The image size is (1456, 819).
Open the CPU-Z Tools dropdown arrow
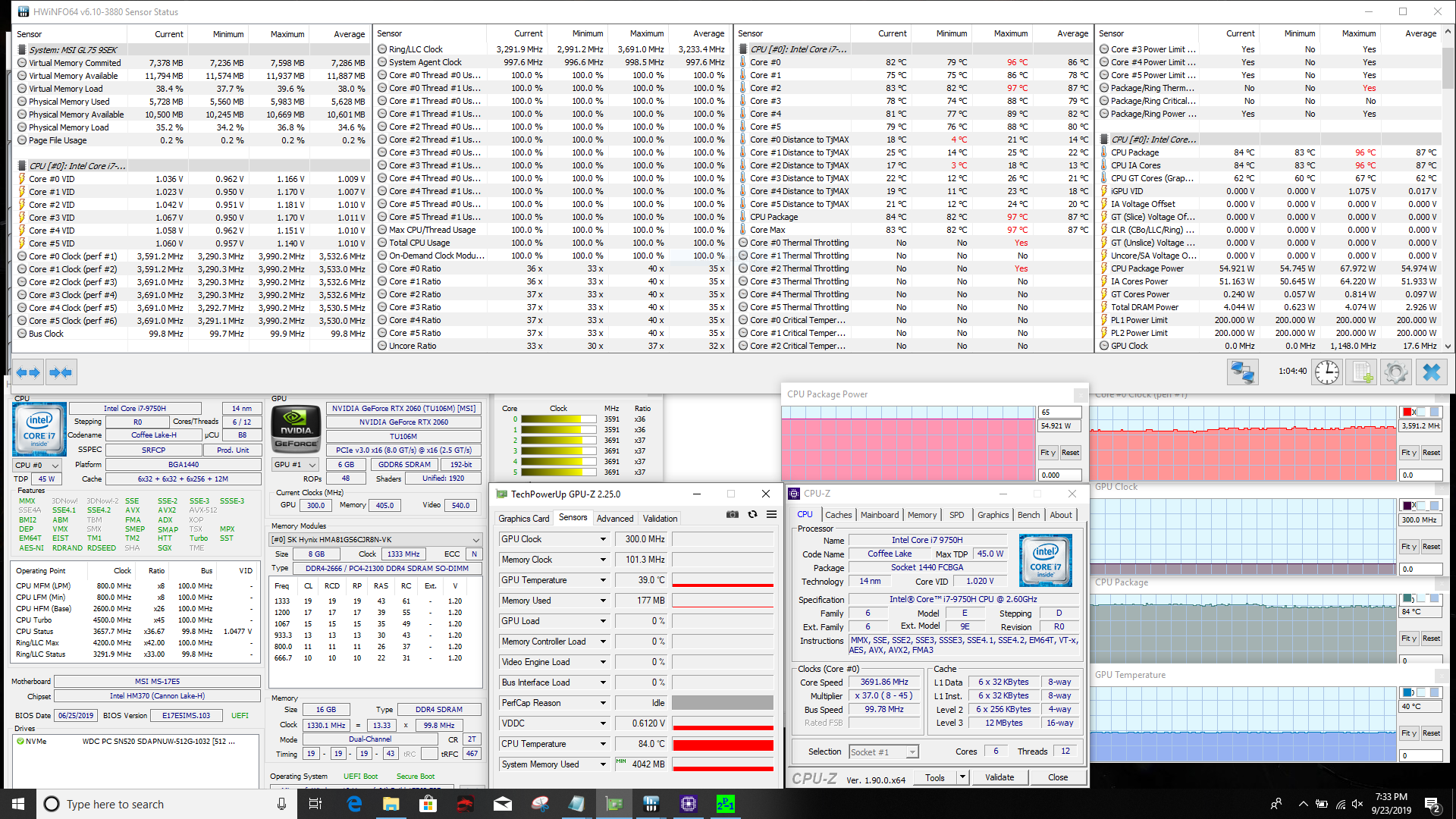[962, 777]
